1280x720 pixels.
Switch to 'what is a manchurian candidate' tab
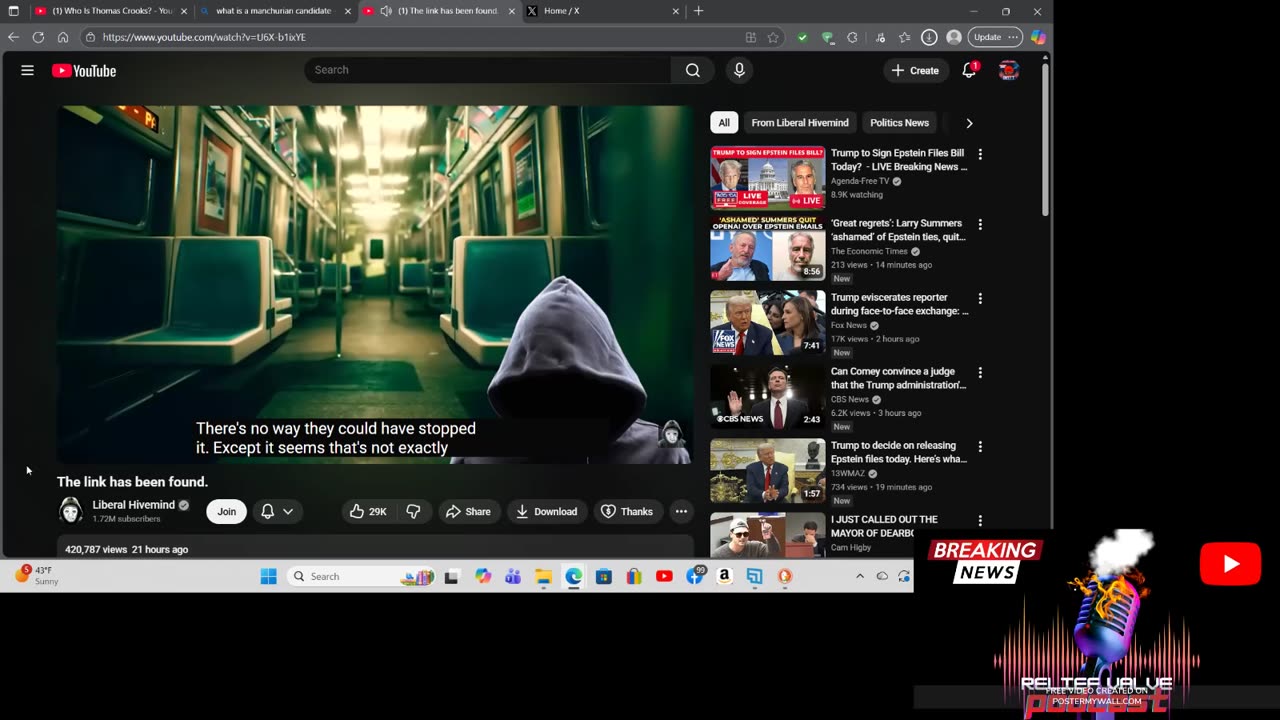[x=275, y=11]
